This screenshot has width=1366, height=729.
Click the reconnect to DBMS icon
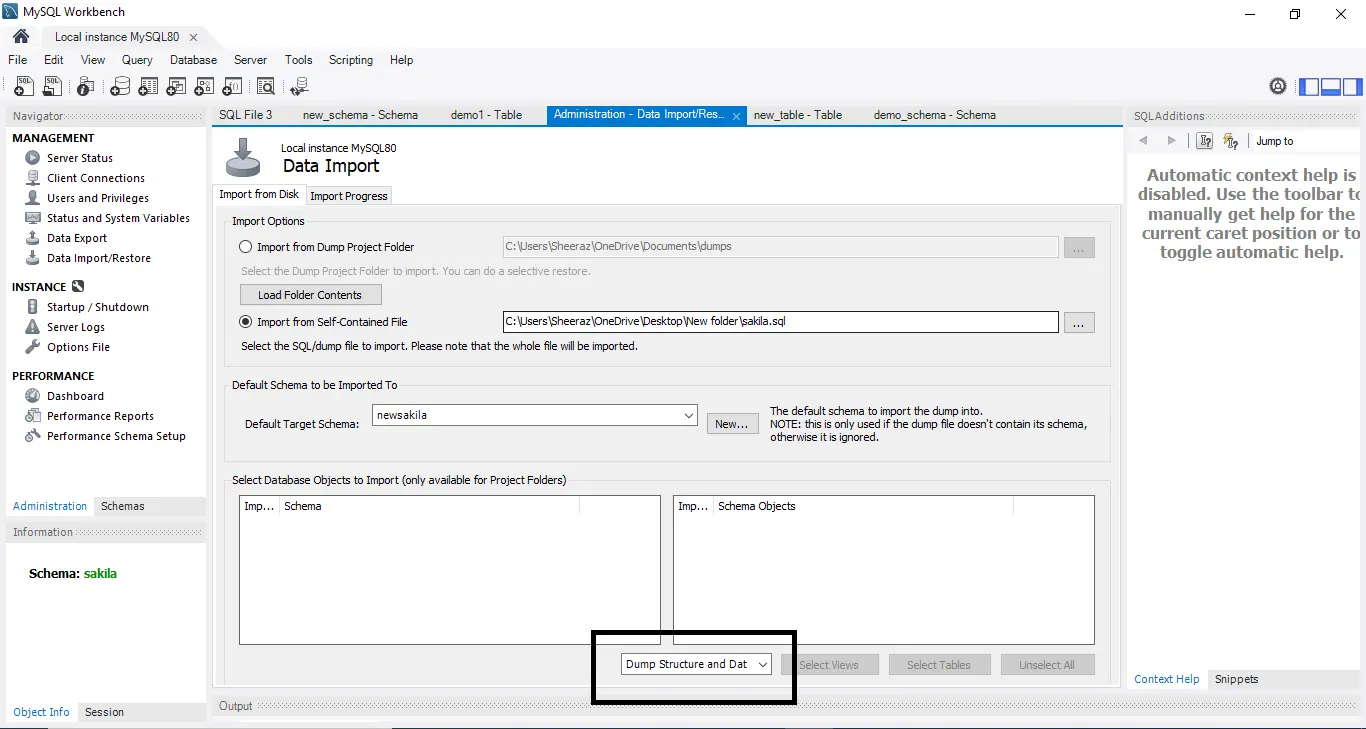[x=299, y=87]
